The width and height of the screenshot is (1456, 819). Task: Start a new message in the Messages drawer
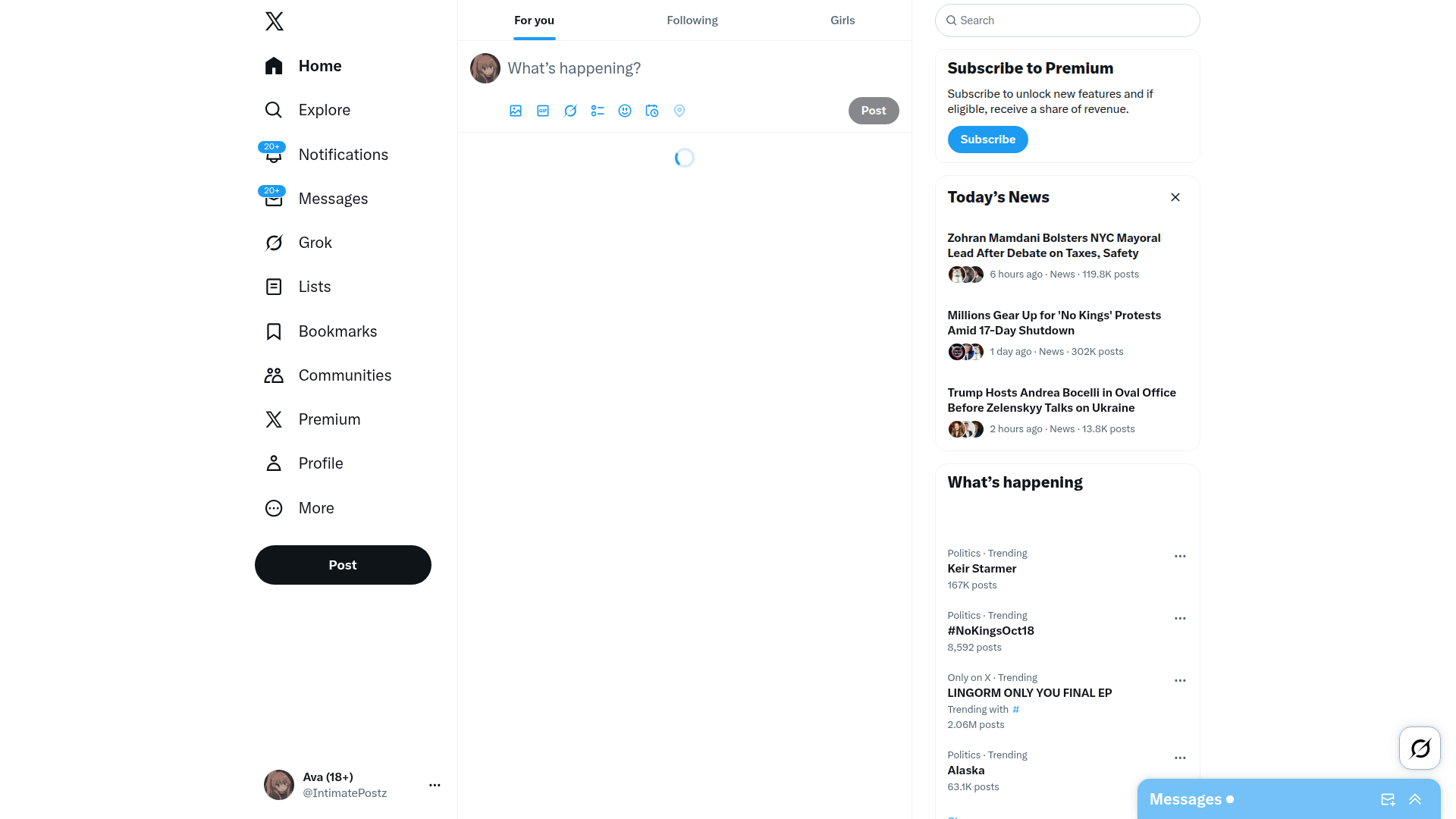tap(1388, 799)
